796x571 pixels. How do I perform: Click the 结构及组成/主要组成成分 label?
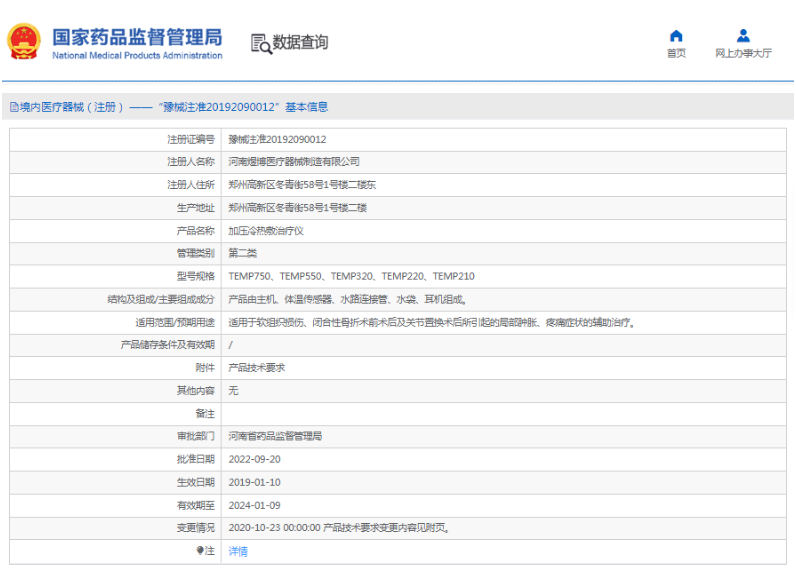point(161,299)
